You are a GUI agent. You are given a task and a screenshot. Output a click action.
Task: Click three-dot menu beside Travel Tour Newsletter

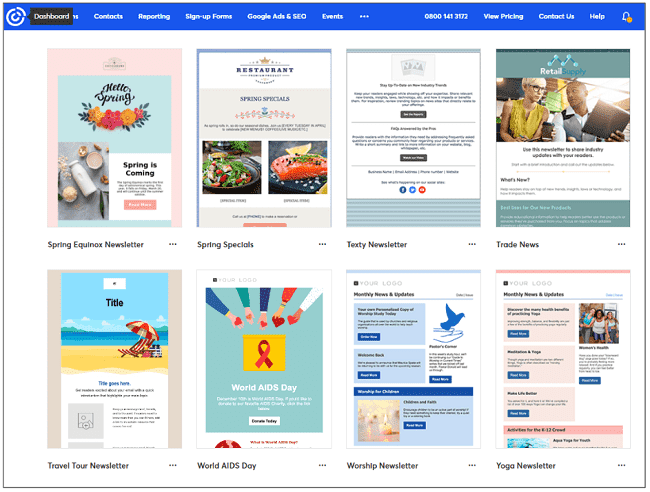(173, 465)
